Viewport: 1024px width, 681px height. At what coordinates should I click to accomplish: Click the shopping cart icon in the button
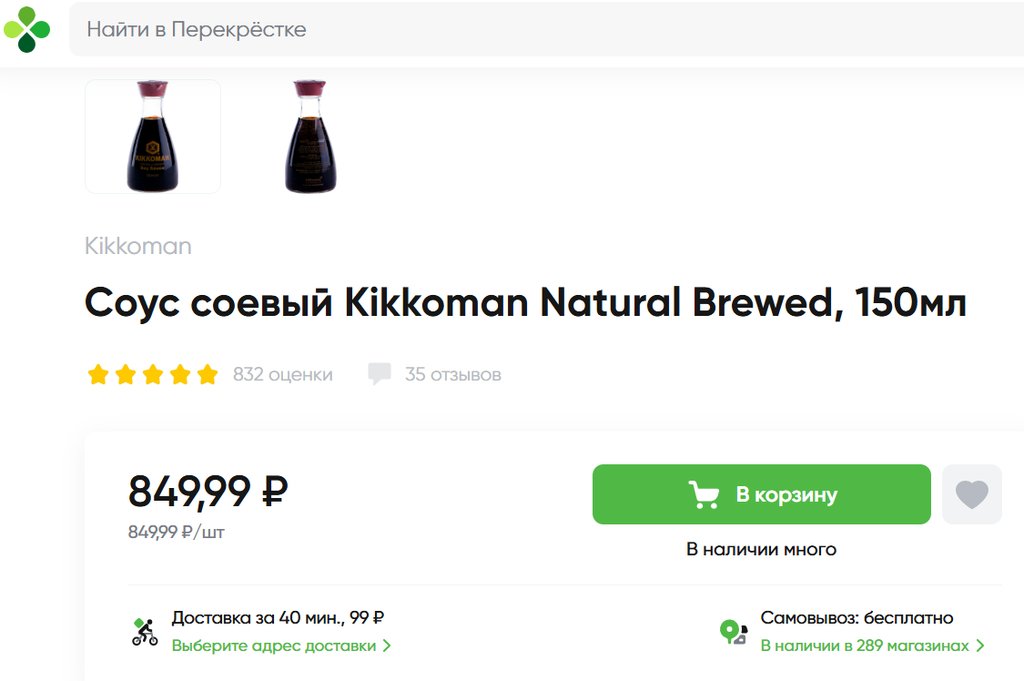click(704, 494)
